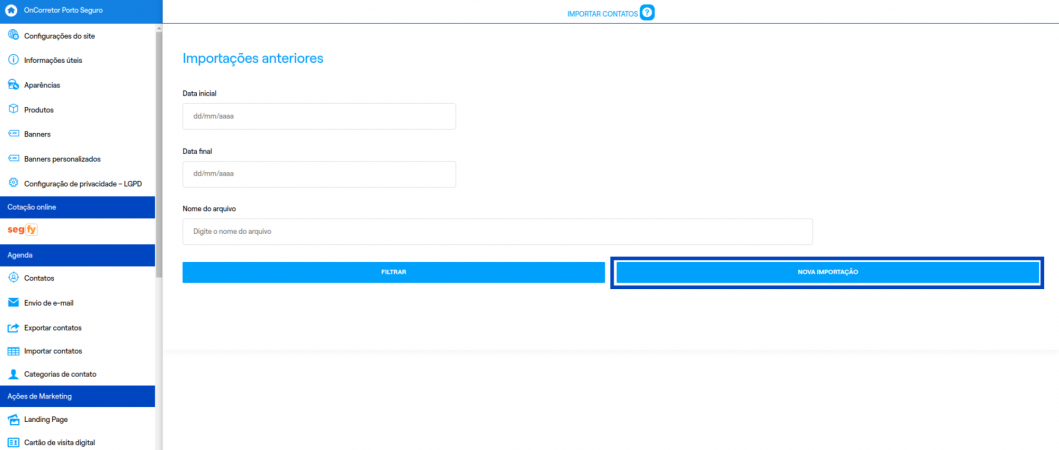Click the Configurações do site globe icon
This screenshot has height=450, width=1059.
(13, 35)
